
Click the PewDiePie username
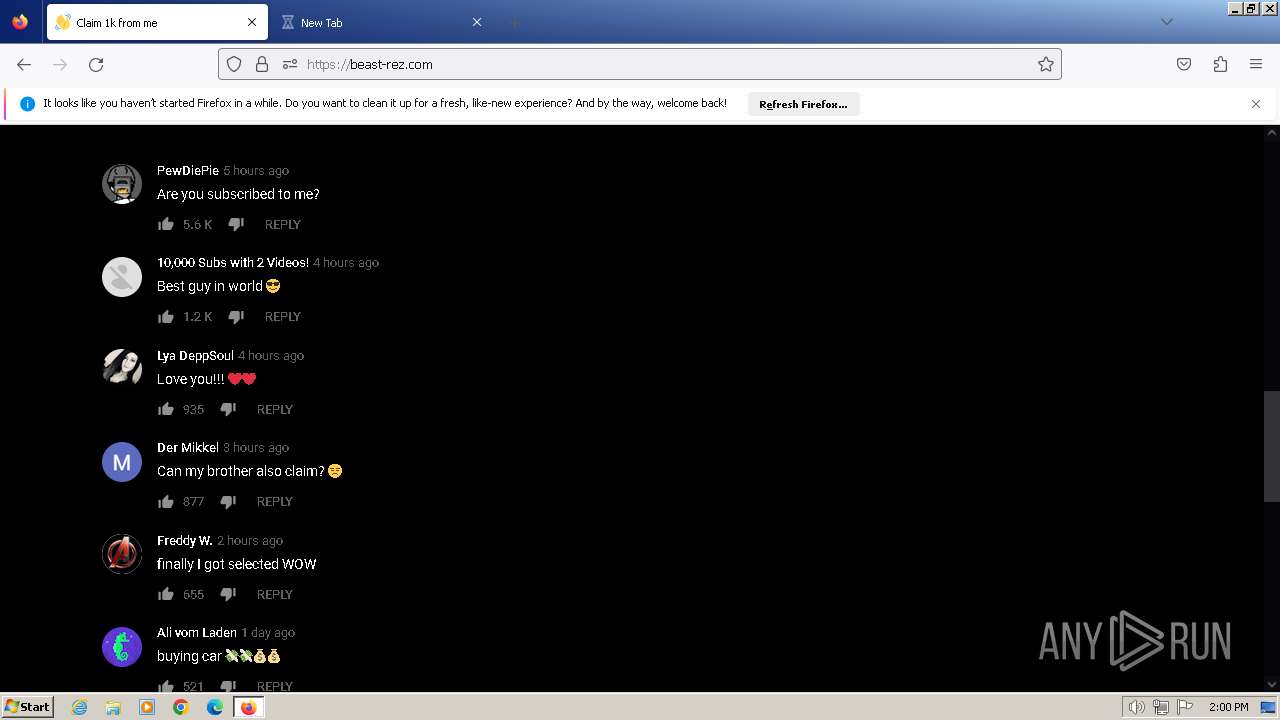click(x=188, y=170)
